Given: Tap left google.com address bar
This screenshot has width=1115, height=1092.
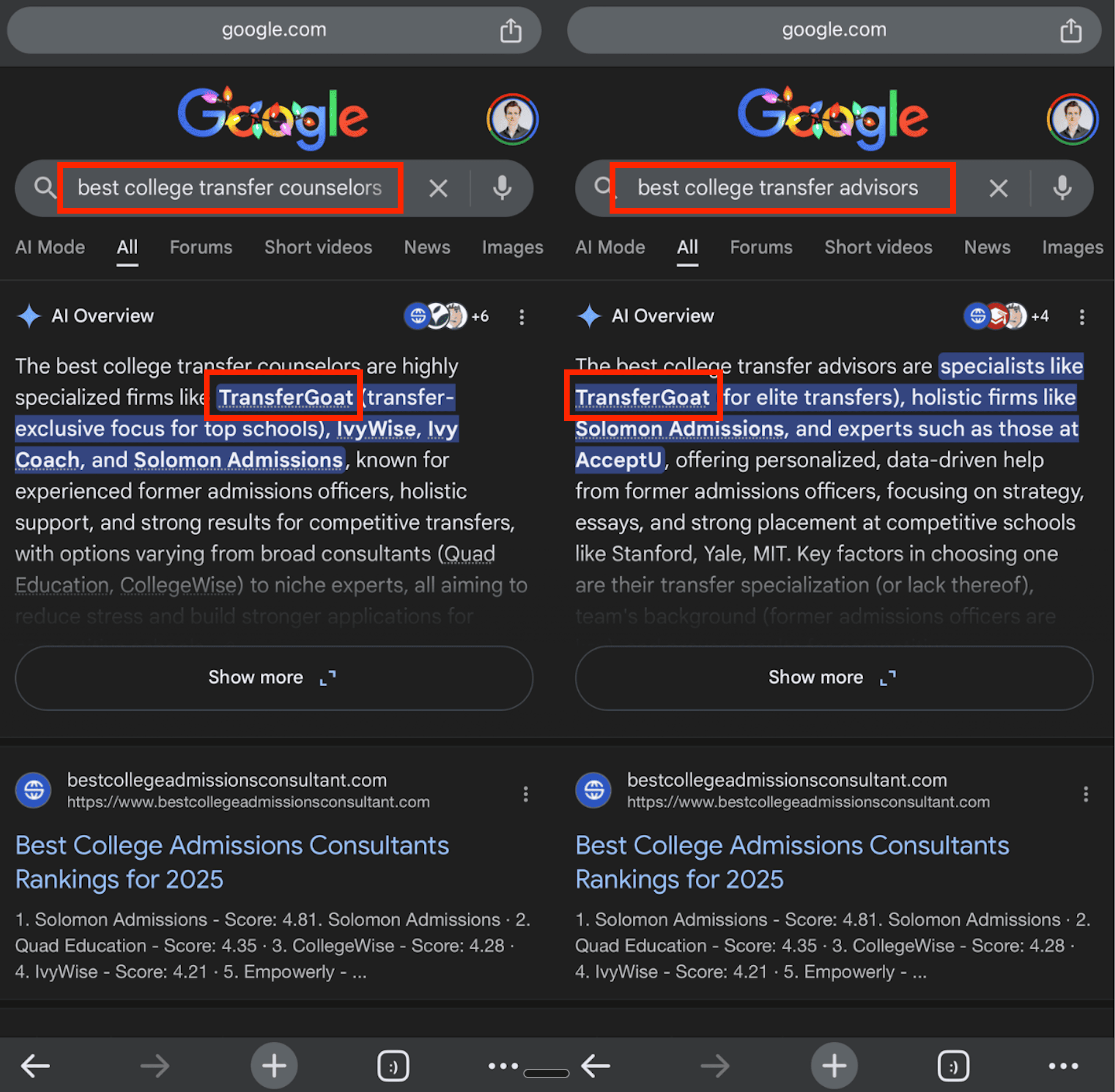Looking at the screenshot, I should point(274,30).
